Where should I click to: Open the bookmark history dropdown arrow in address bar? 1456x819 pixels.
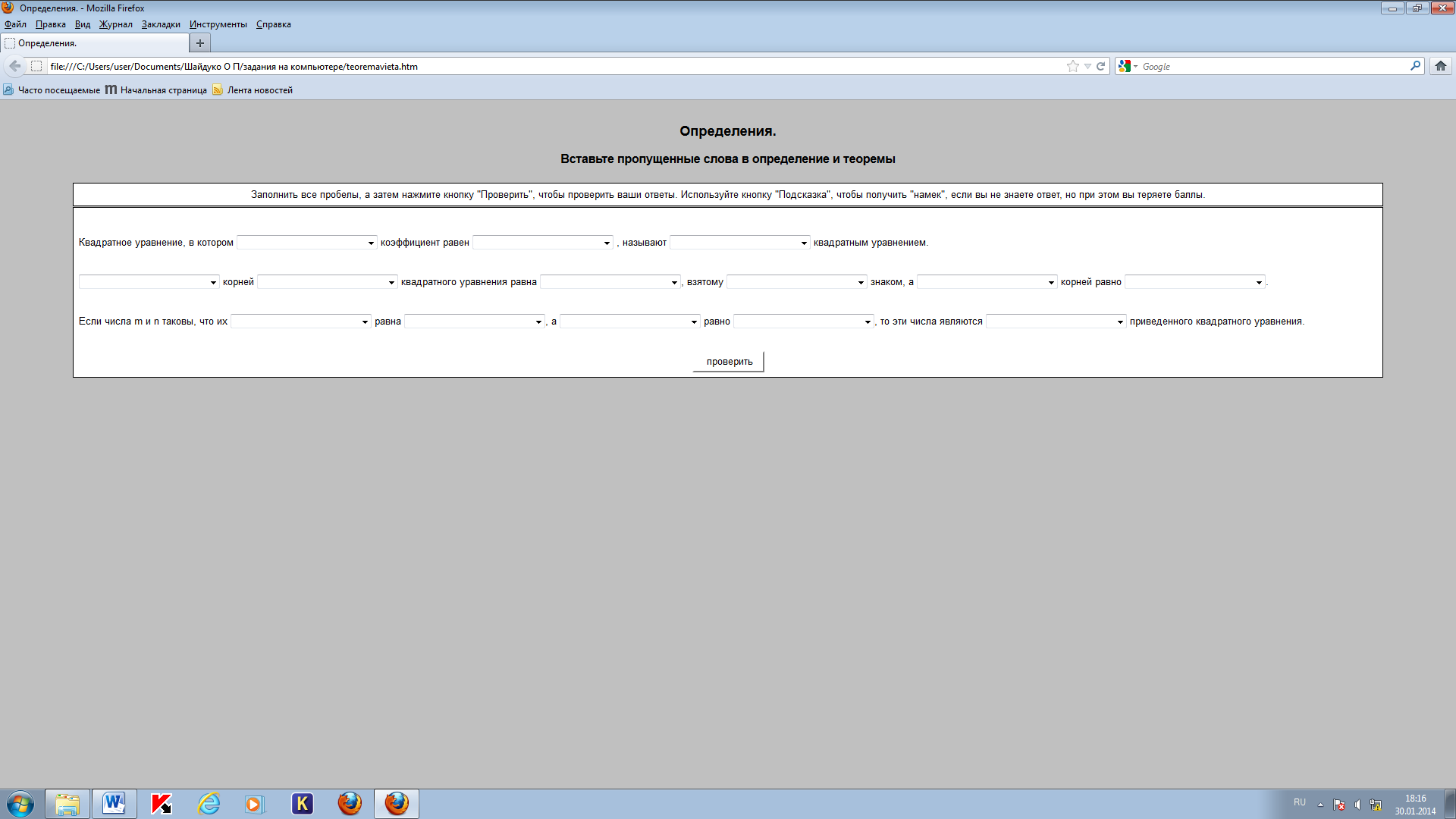tap(1087, 66)
